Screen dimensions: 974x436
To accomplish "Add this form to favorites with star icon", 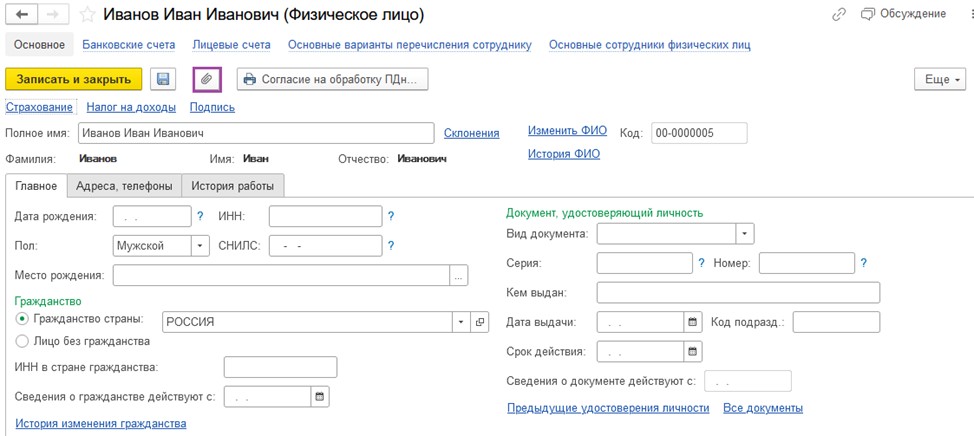I will [88, 15].
